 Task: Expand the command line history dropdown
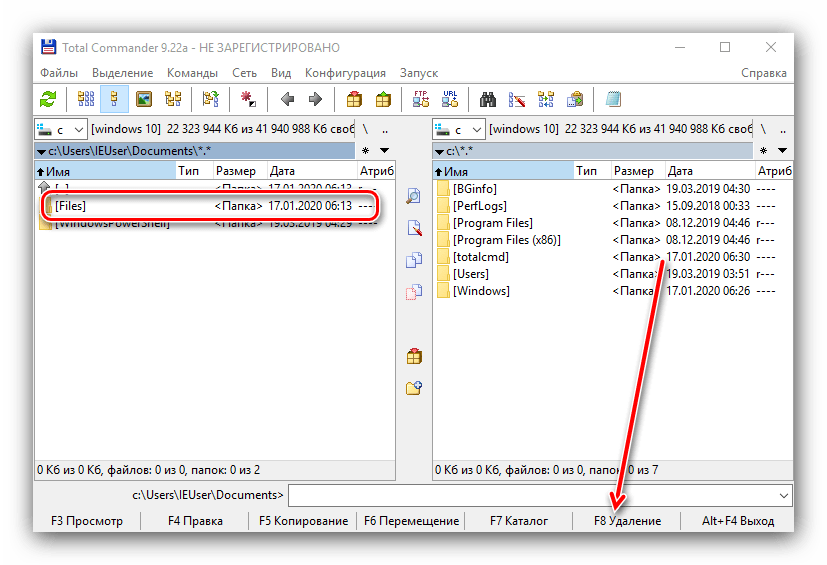[784, 495]
